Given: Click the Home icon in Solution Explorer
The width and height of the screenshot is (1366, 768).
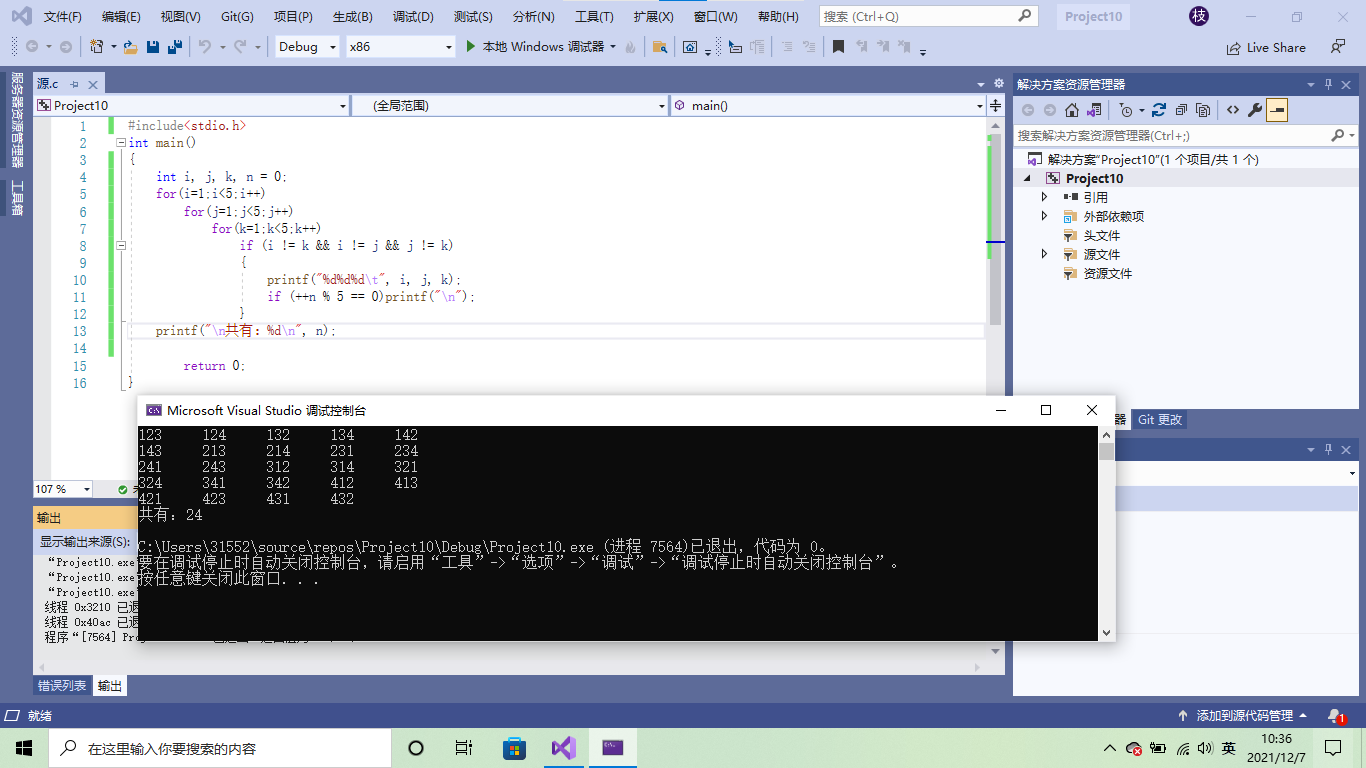Looking at the screenshot, I should click(1072, 110).
